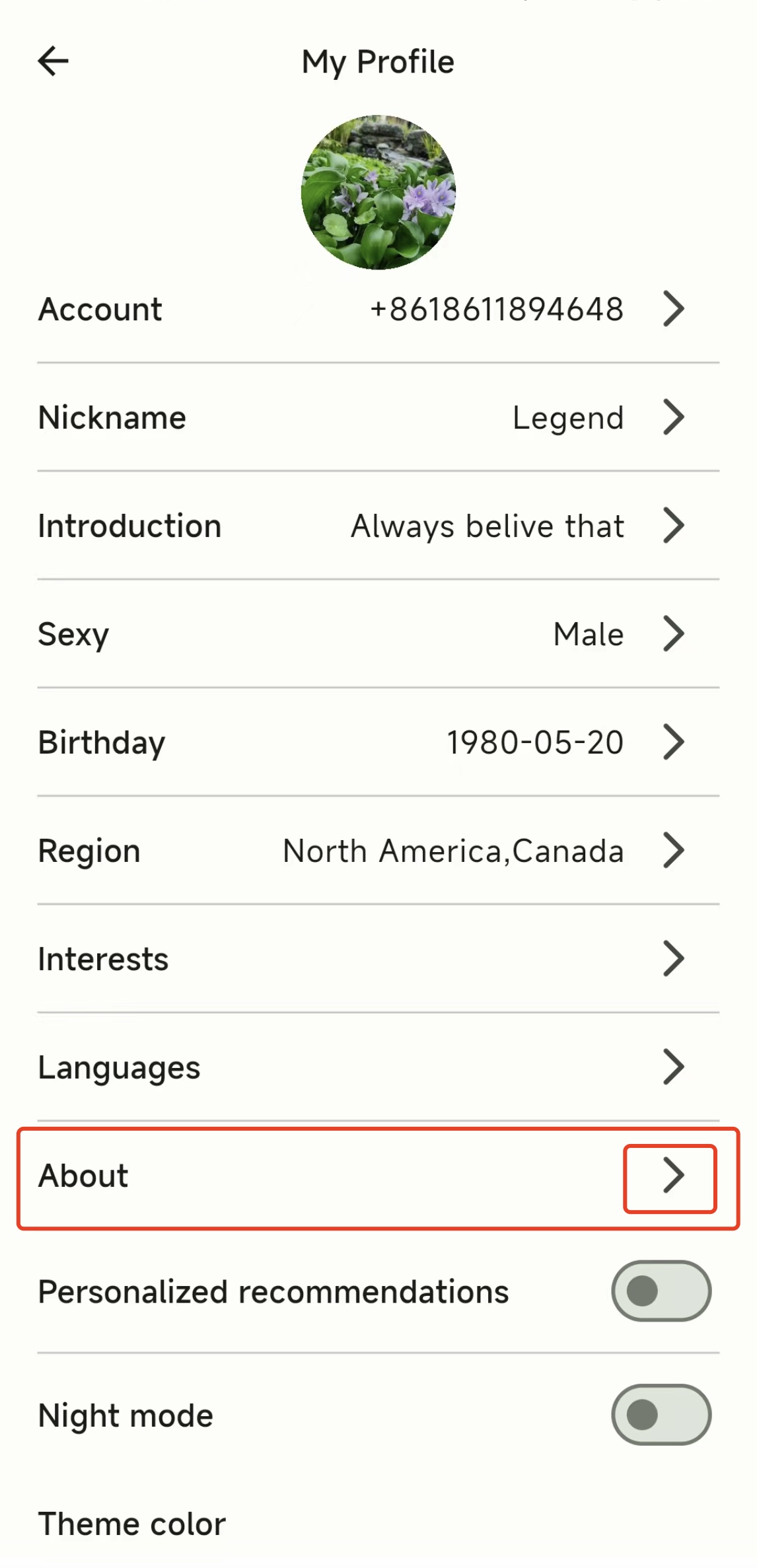
Task: Tap the circular profile avatar photo
Action: [378, 192]
